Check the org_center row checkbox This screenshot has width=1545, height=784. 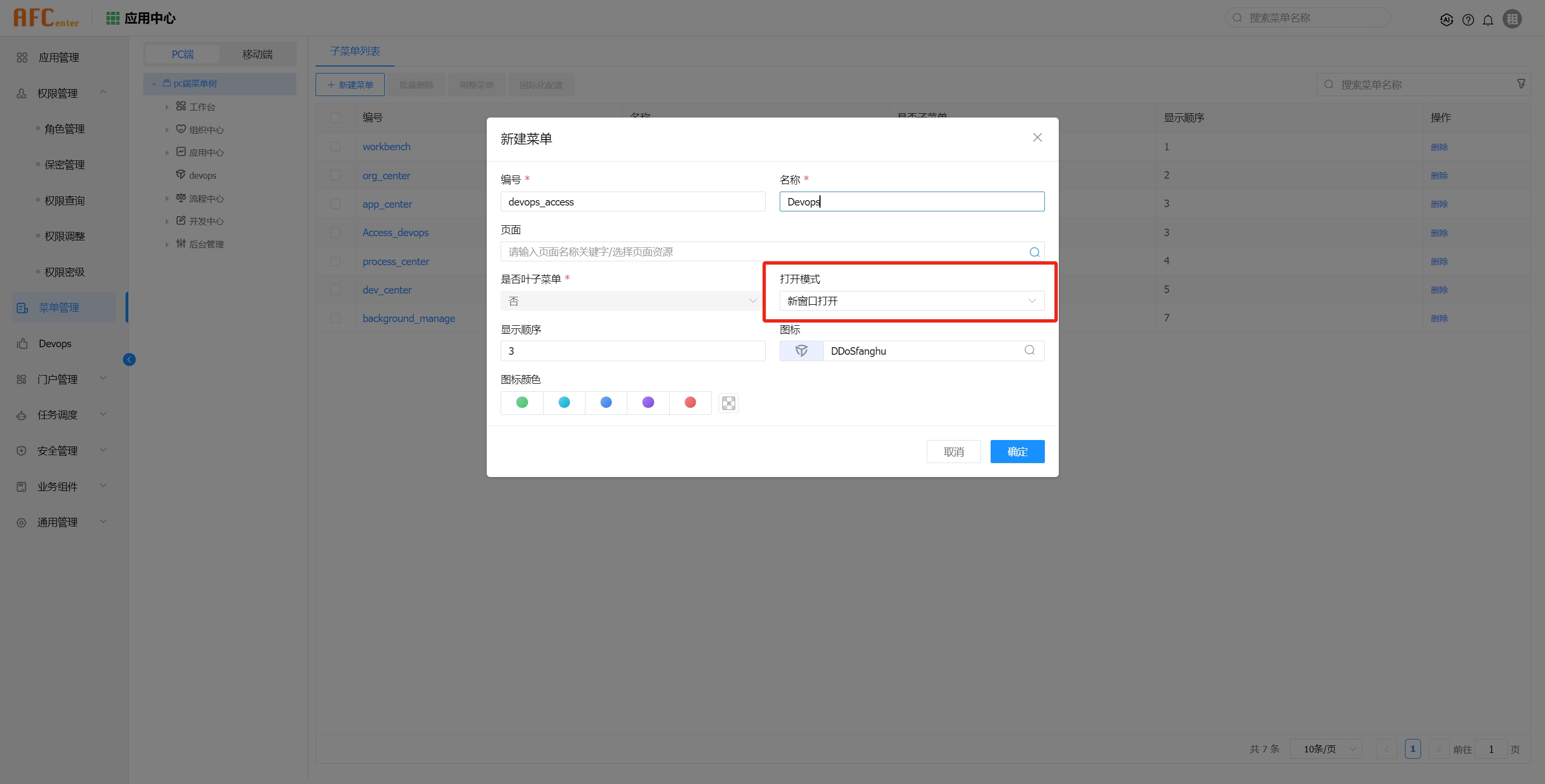[335, 175]
